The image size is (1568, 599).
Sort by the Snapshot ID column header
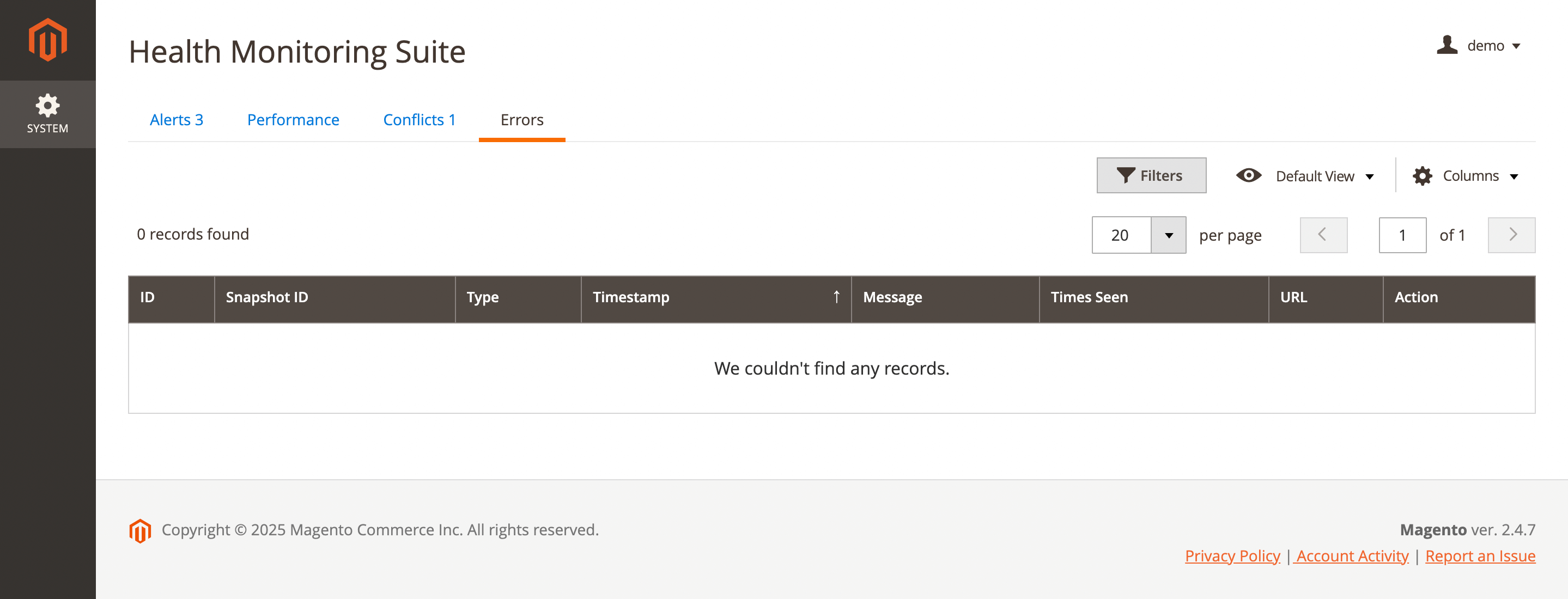[x=267, y=297]
